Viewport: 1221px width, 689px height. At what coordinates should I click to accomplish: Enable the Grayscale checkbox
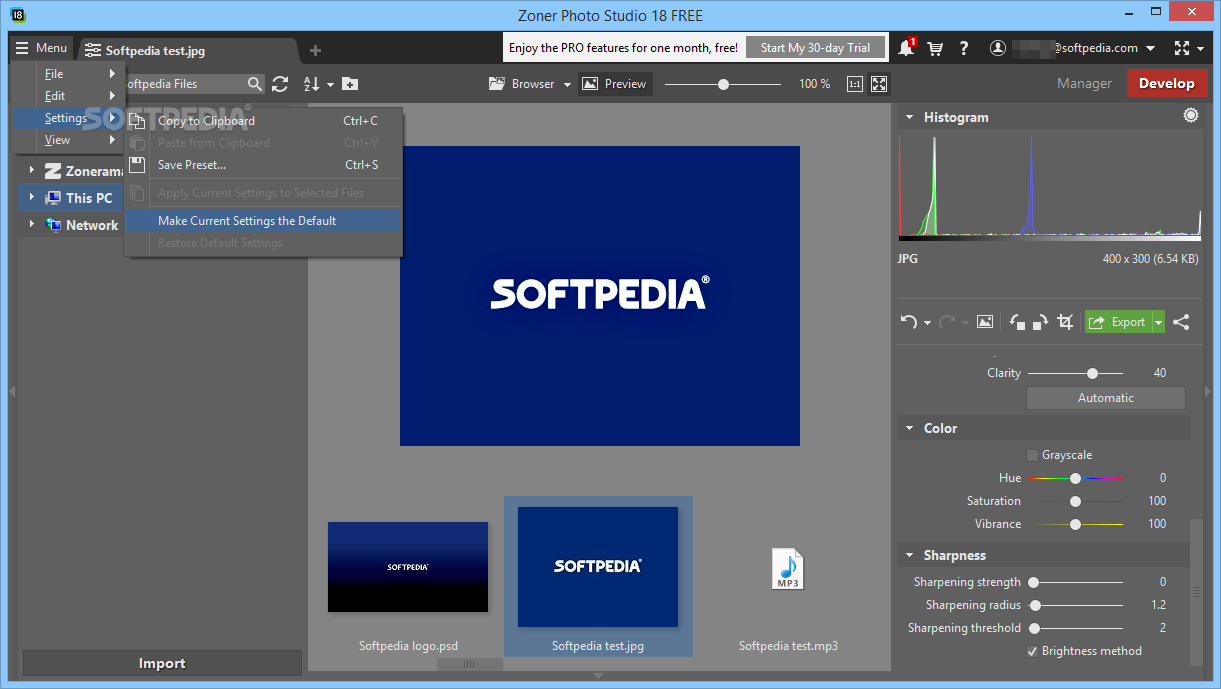coord(1032,455)
